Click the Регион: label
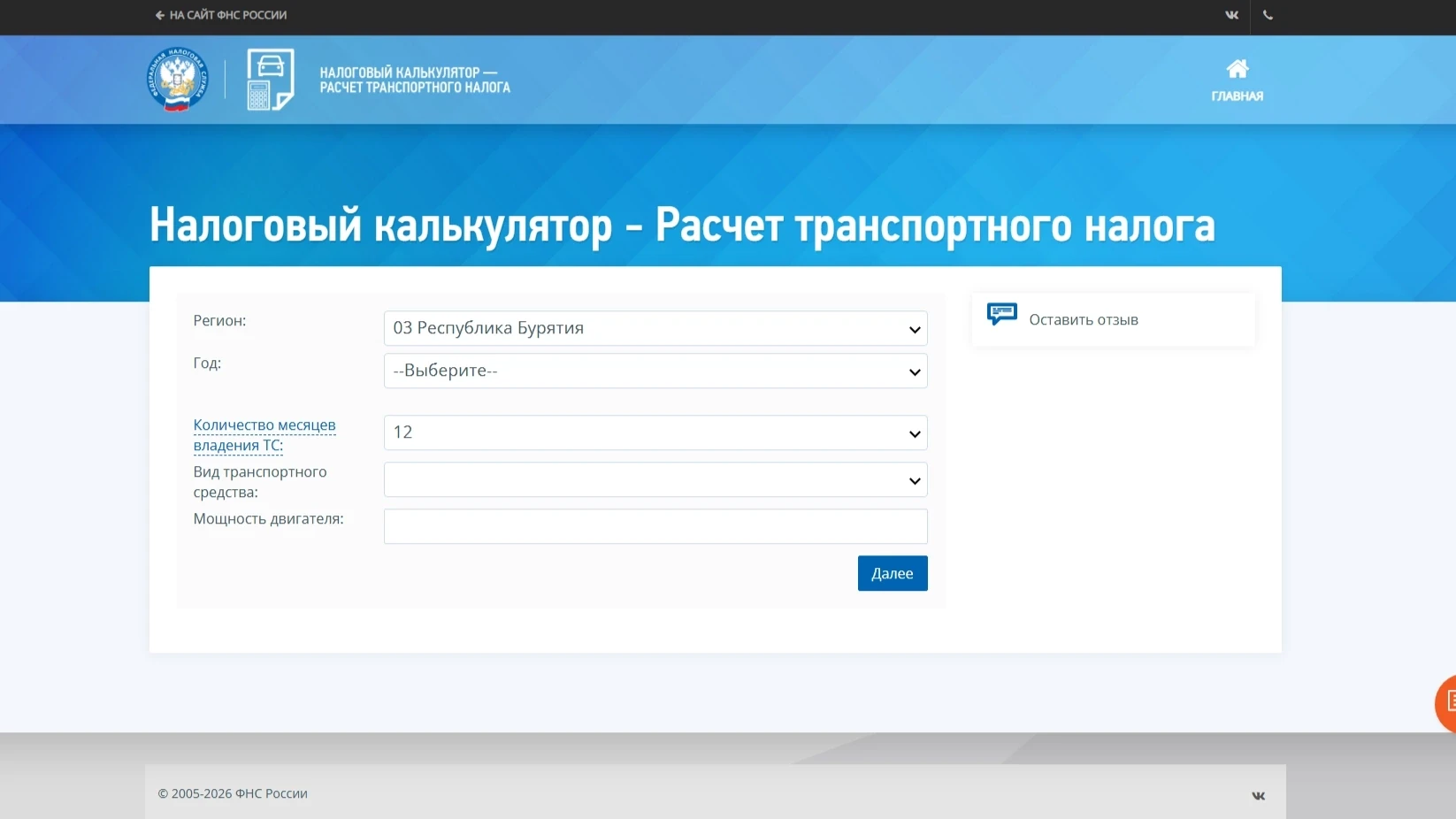1456x819 pixels. (x=219, y=321)
